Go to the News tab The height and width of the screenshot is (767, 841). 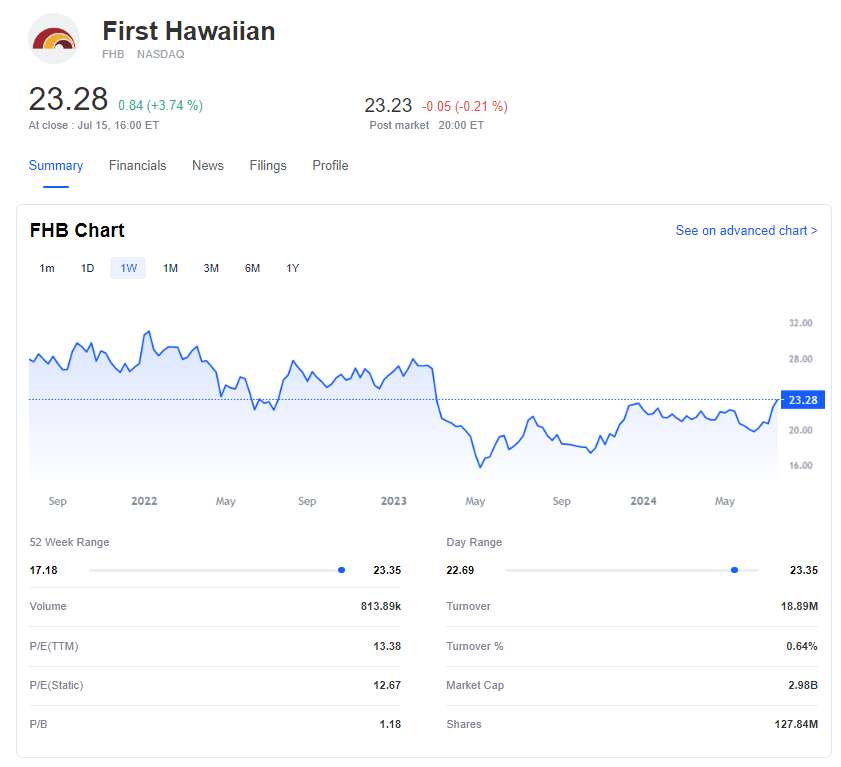click(208, 166)
